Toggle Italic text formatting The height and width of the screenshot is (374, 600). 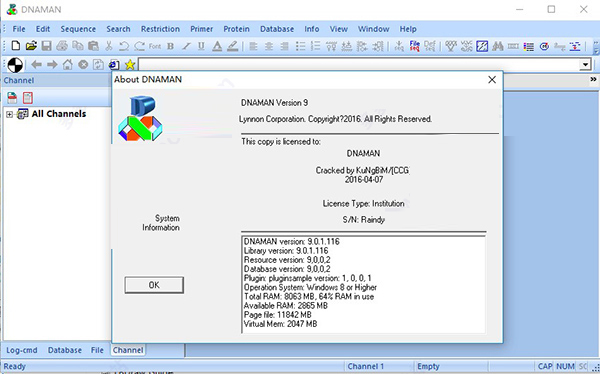(186, 46)
